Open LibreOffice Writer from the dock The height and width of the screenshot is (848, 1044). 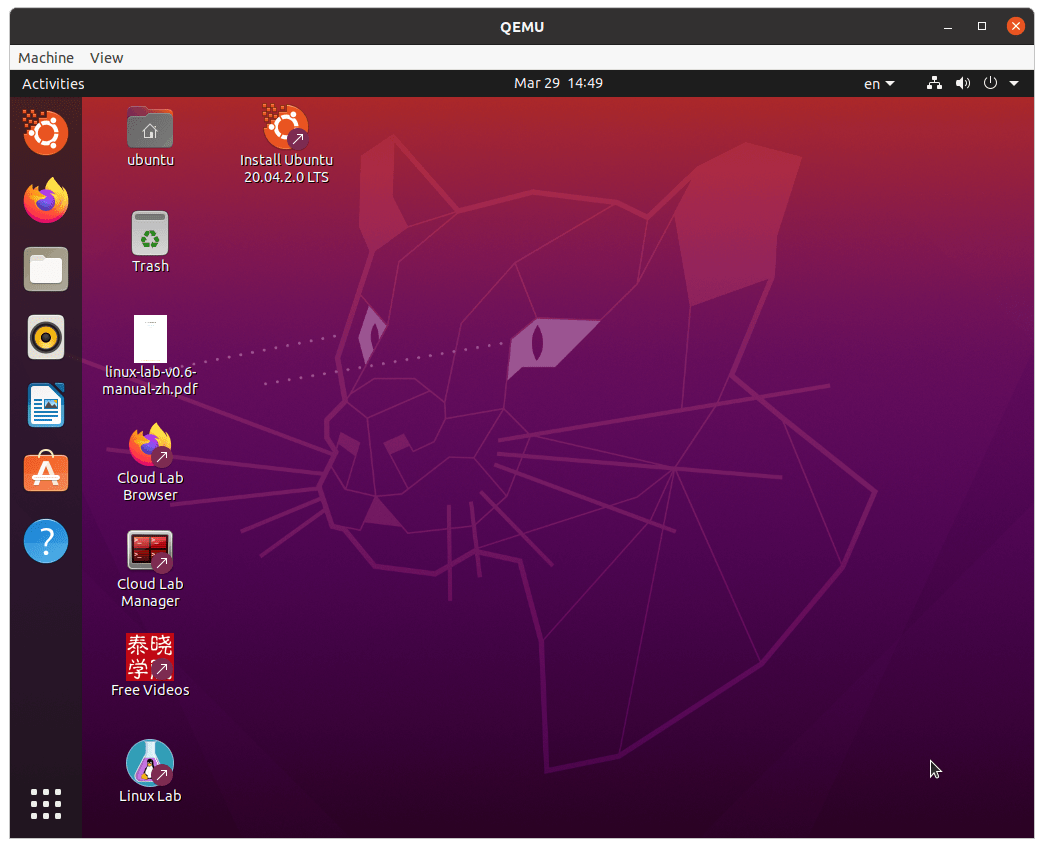point(45,405)
